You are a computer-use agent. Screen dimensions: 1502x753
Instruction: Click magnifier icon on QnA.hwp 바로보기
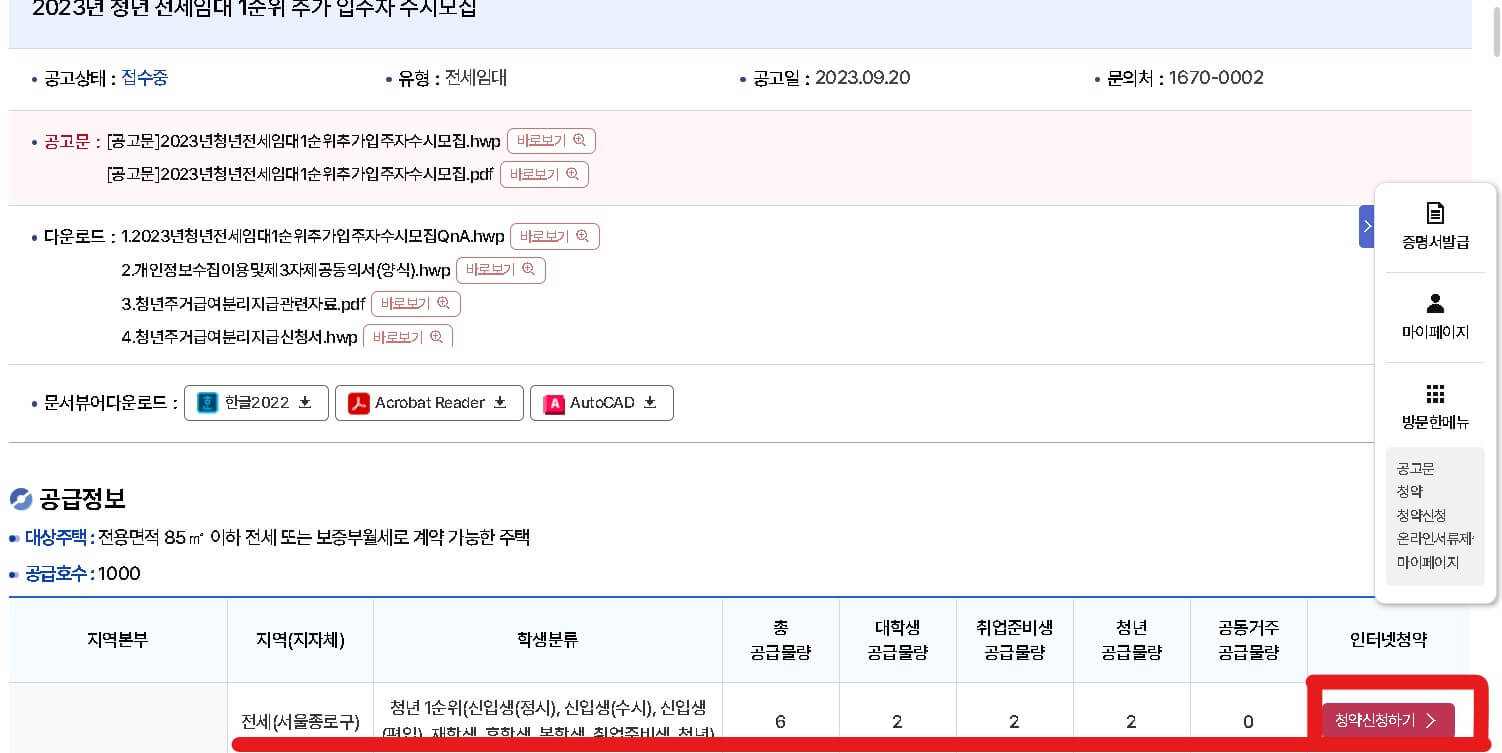[x=583, y=236]
